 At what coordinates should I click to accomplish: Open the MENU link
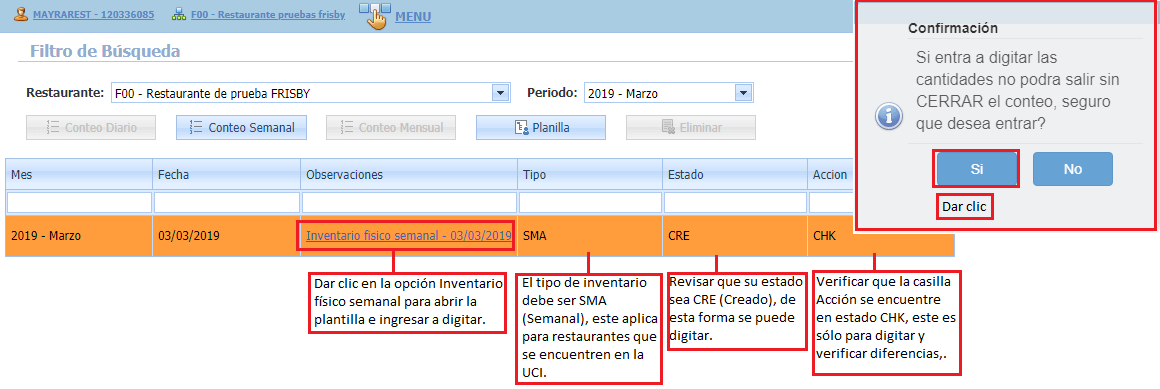click(413, 16)
